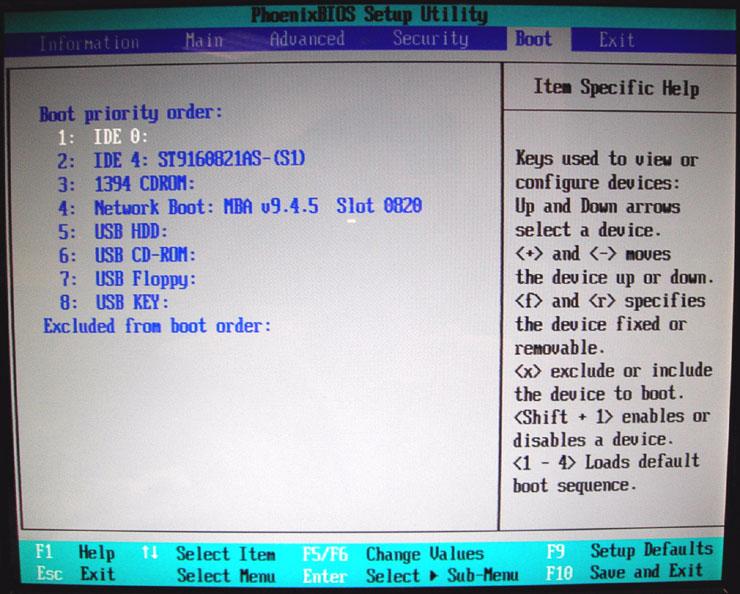
Task: Select the USB Floppy boot entry
Action: coord(127,279)
